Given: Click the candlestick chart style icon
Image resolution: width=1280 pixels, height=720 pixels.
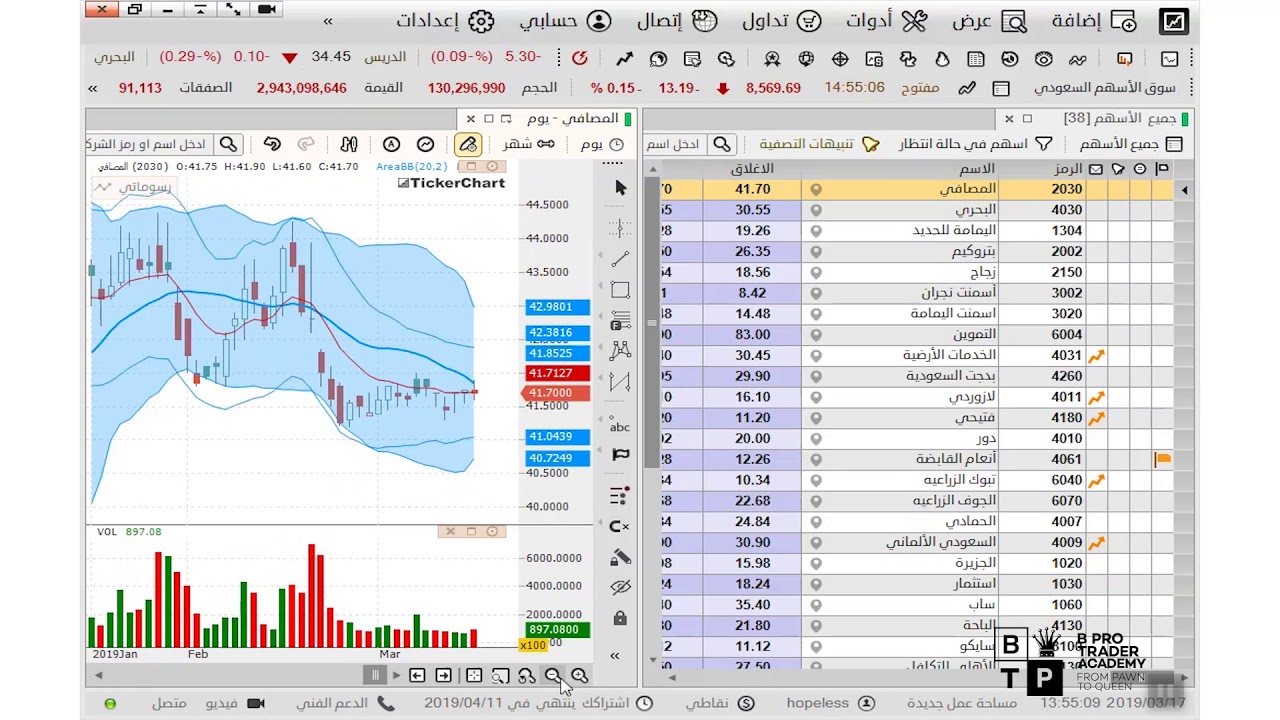Looking at the screenshot, I should [x=348, y=144].
